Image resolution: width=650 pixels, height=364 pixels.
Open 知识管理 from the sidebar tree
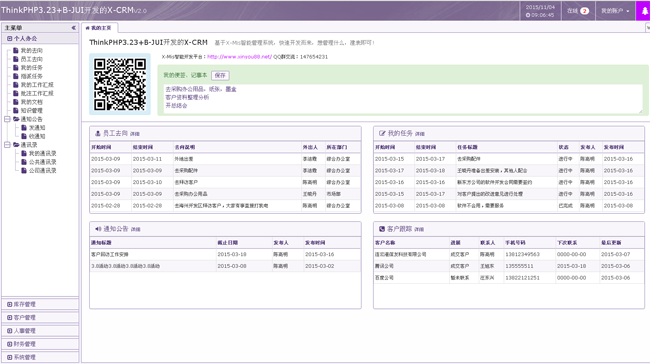coord(32,110)
